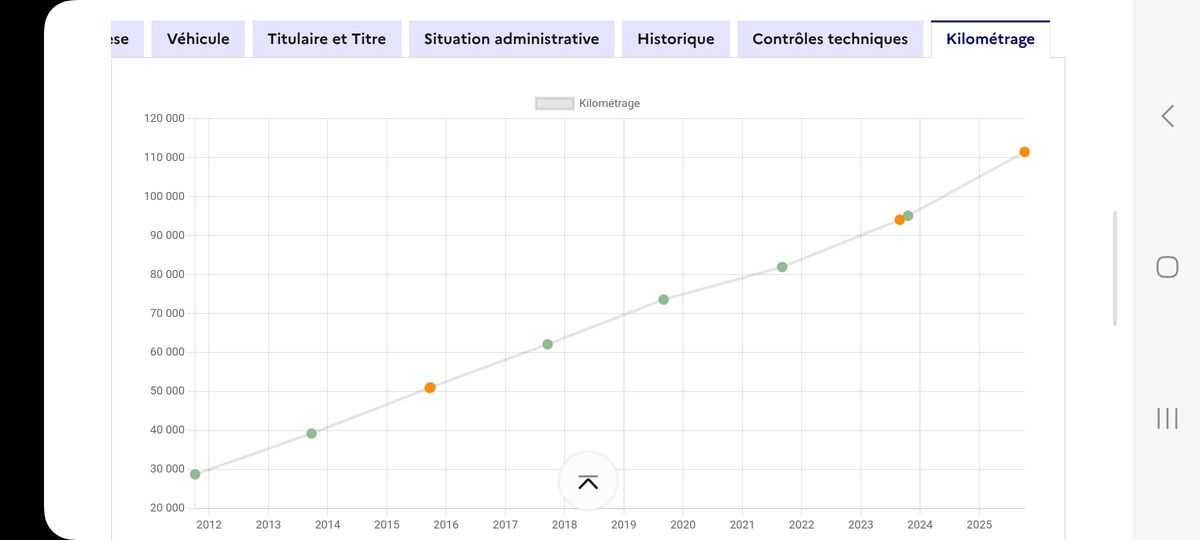The width and height of the screenshot is (1200, 540).
Task: Switch to the Véhicule tab
Action: click(x=198, y=39)
